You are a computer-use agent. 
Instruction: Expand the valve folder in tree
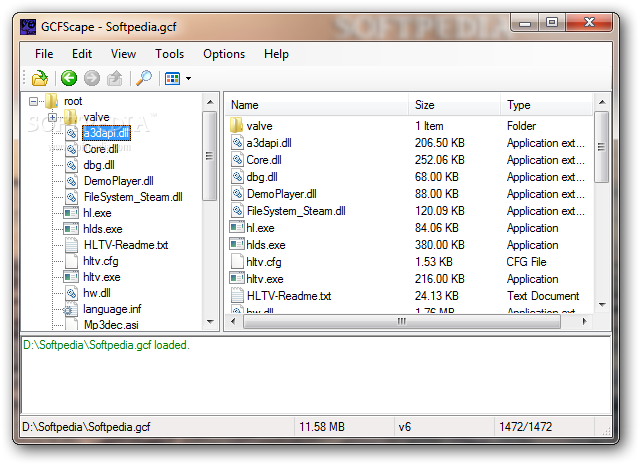[x=52, y=117]
